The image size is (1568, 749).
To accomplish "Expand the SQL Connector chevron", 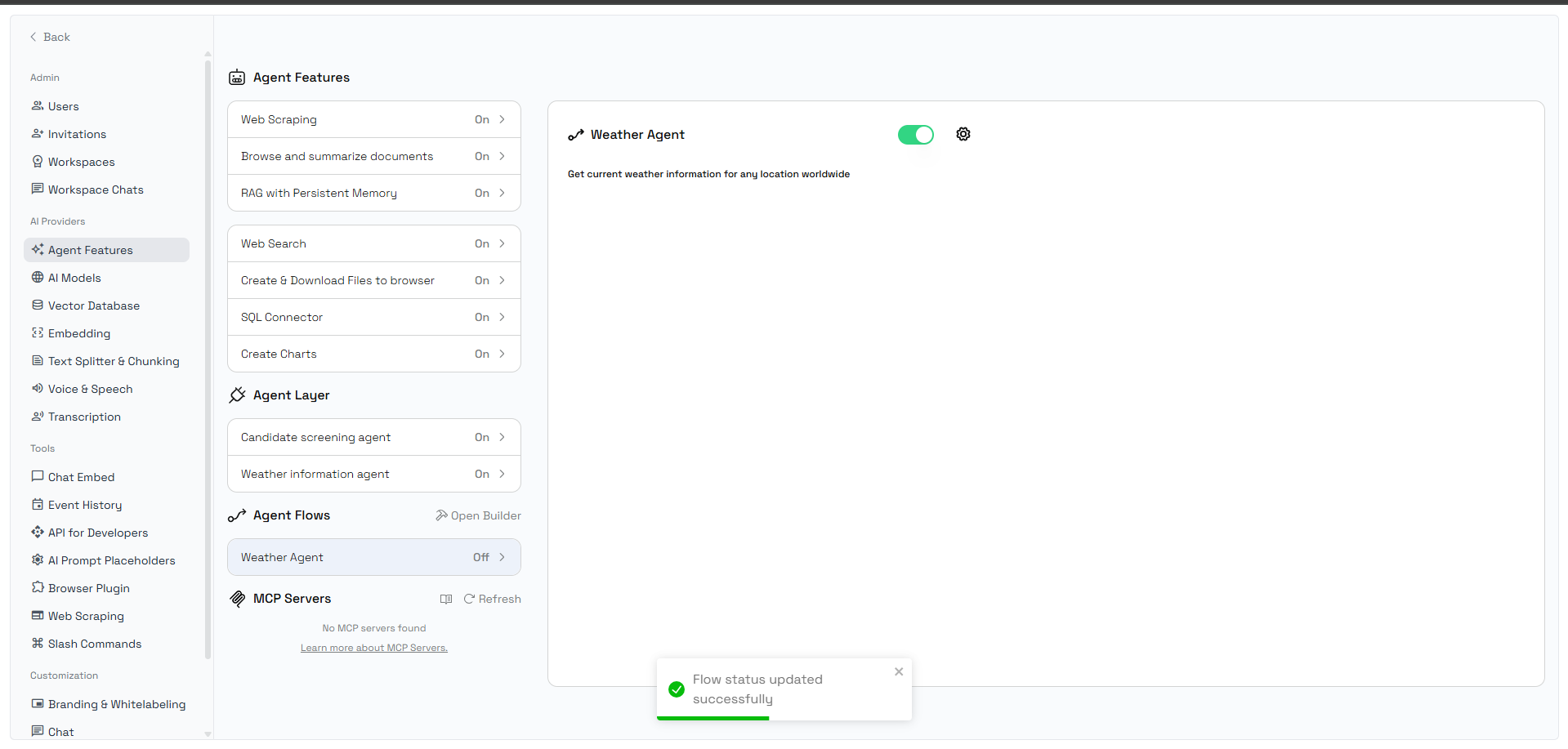I will click(x=502, y=317).
